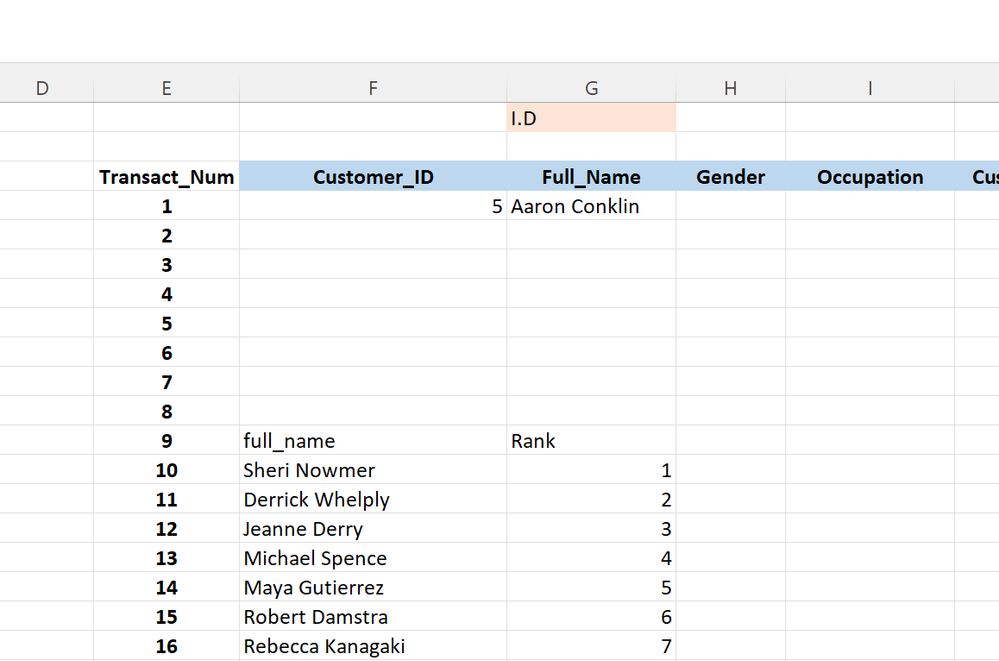Select column header G
Viewport: 999px width, 661px height.
[591, 88]
